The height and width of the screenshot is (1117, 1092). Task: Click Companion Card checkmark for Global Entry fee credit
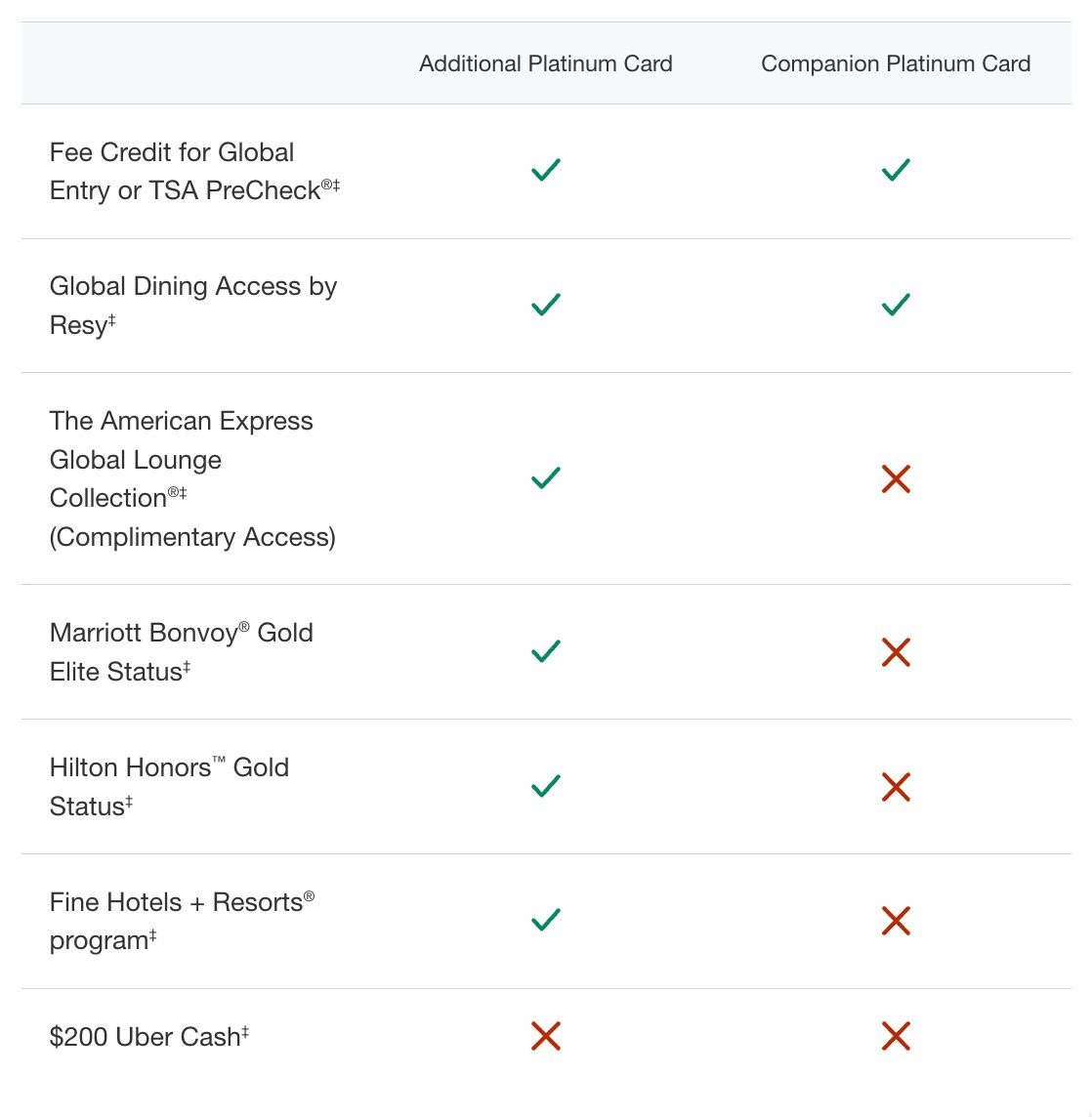pyautogui.click(x=896, y=170)
